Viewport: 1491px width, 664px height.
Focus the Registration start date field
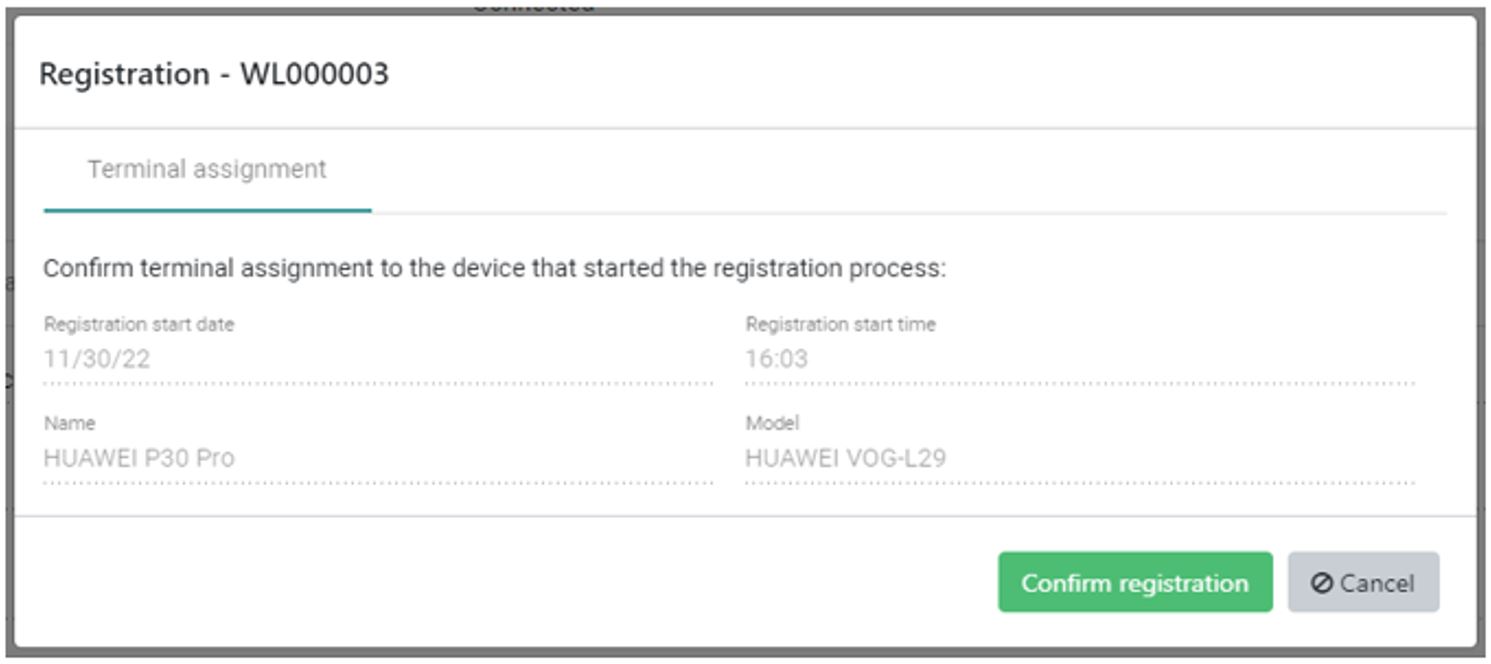[x=377, y=359]
